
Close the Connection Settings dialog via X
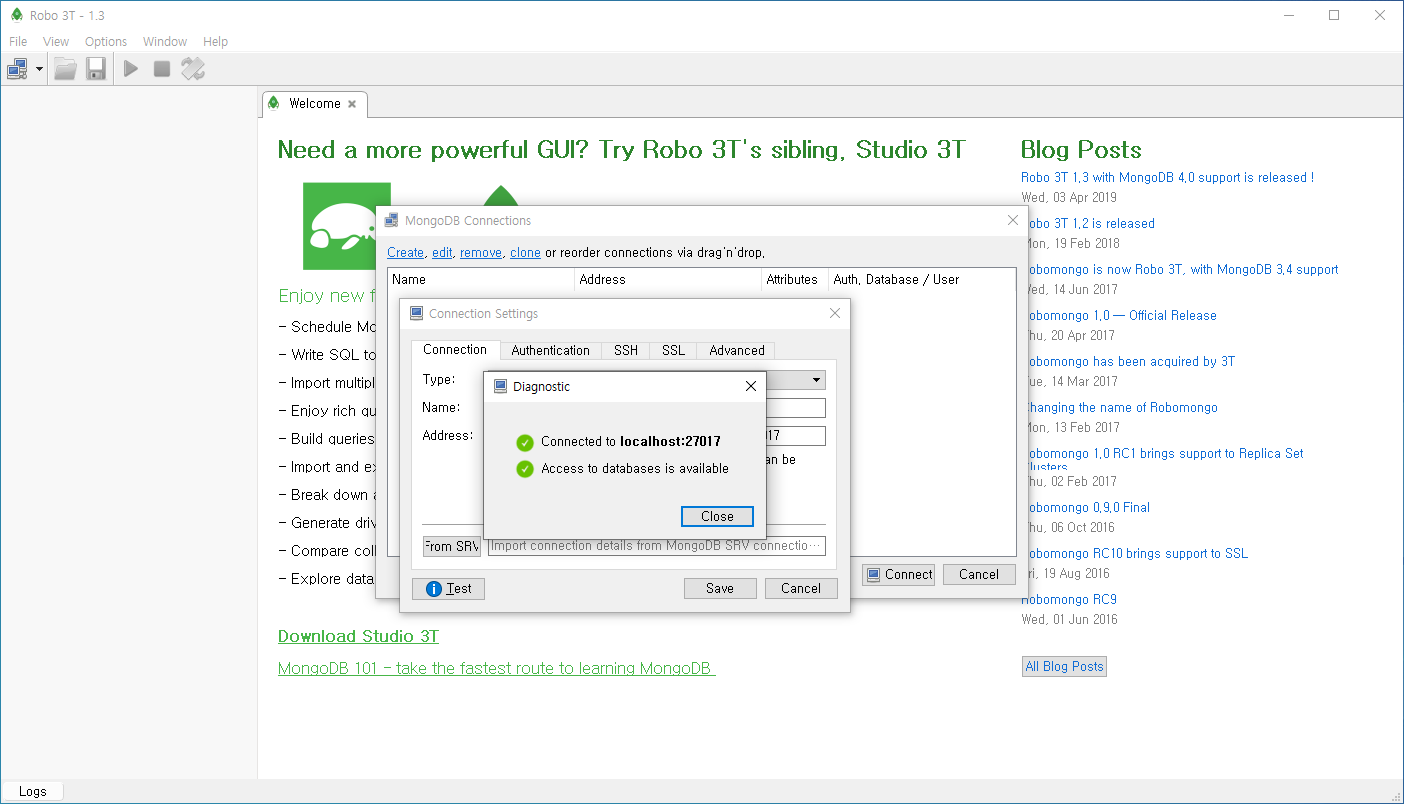coord(835,313)
